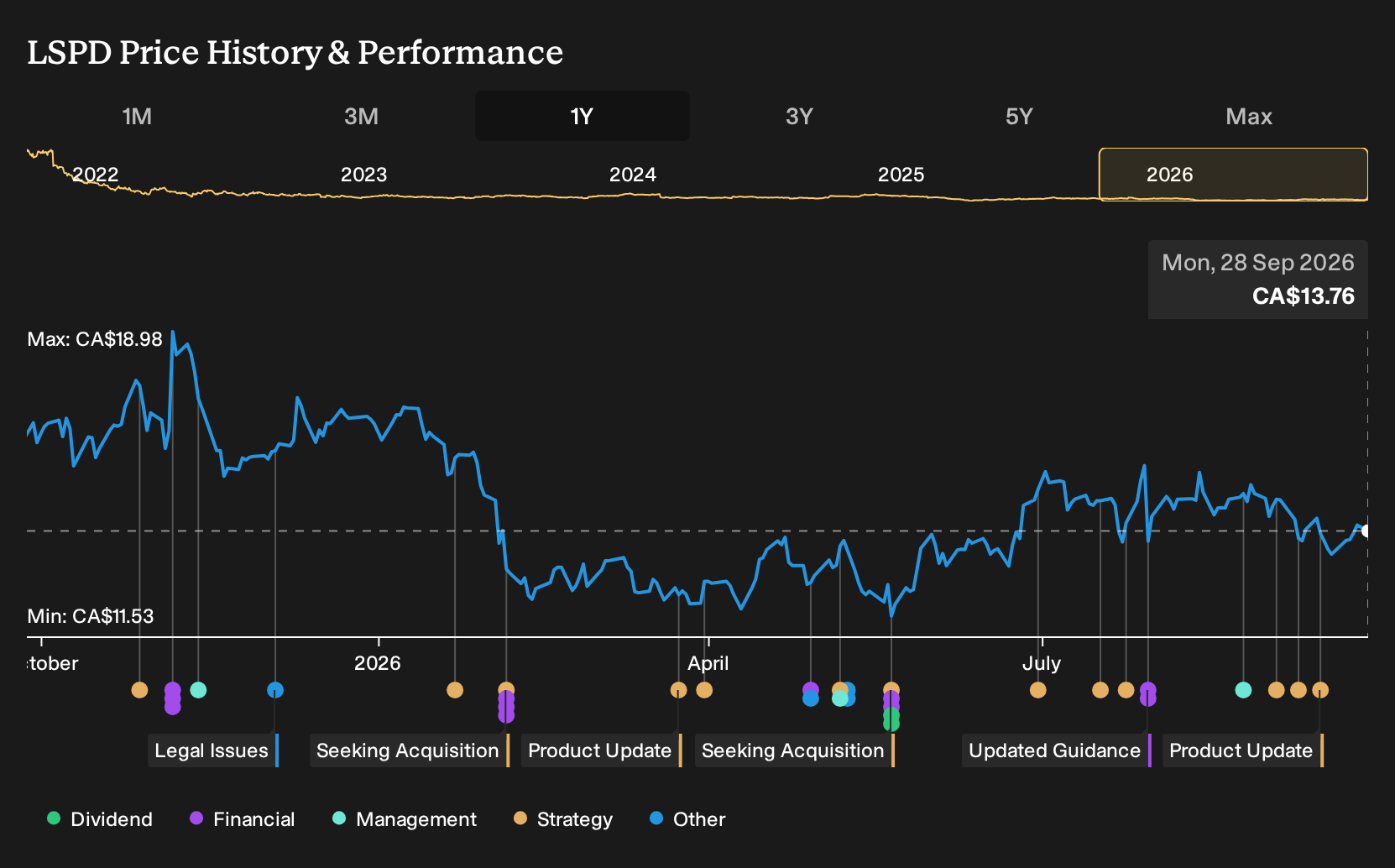Jump to 2024 on the overview timeline
Screen dimensions: 1395x868
click(632, 175)
